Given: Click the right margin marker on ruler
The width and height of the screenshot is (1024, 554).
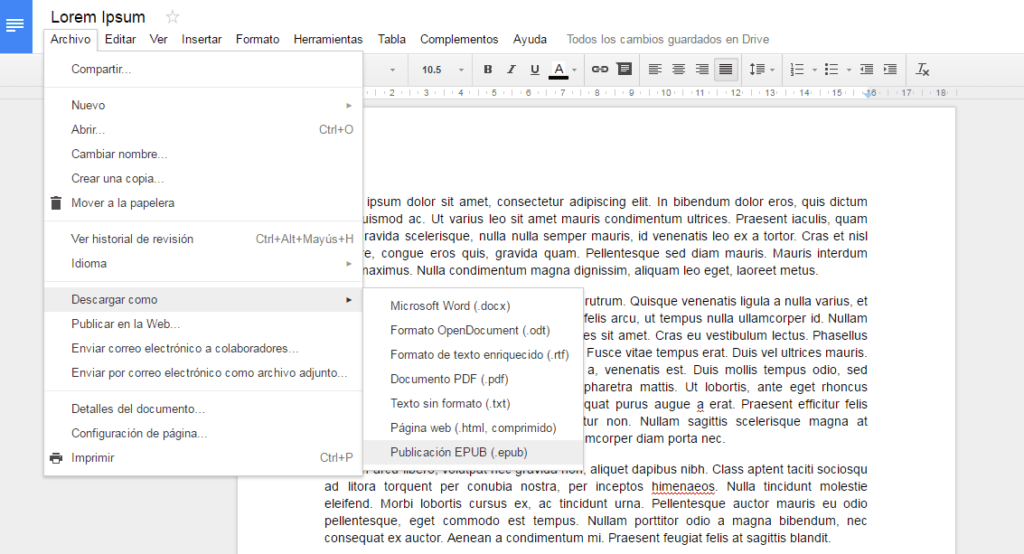Looking at the screenshot, I should (x=869, y=94).
